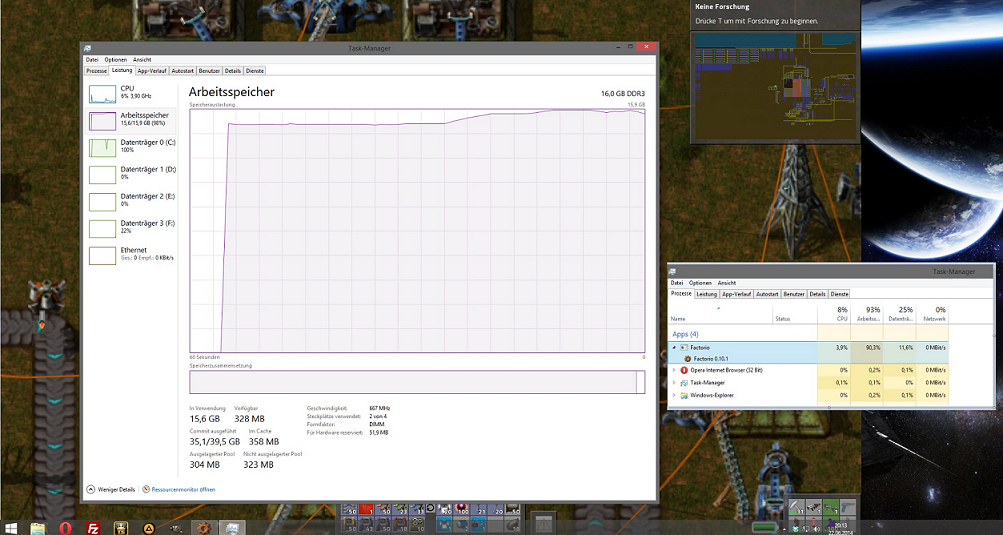Image resolution: width=1003 pixels, height=535 pixels.
Task: Switch to Details tab in large Task-Manager
Action: pos(233,70)
